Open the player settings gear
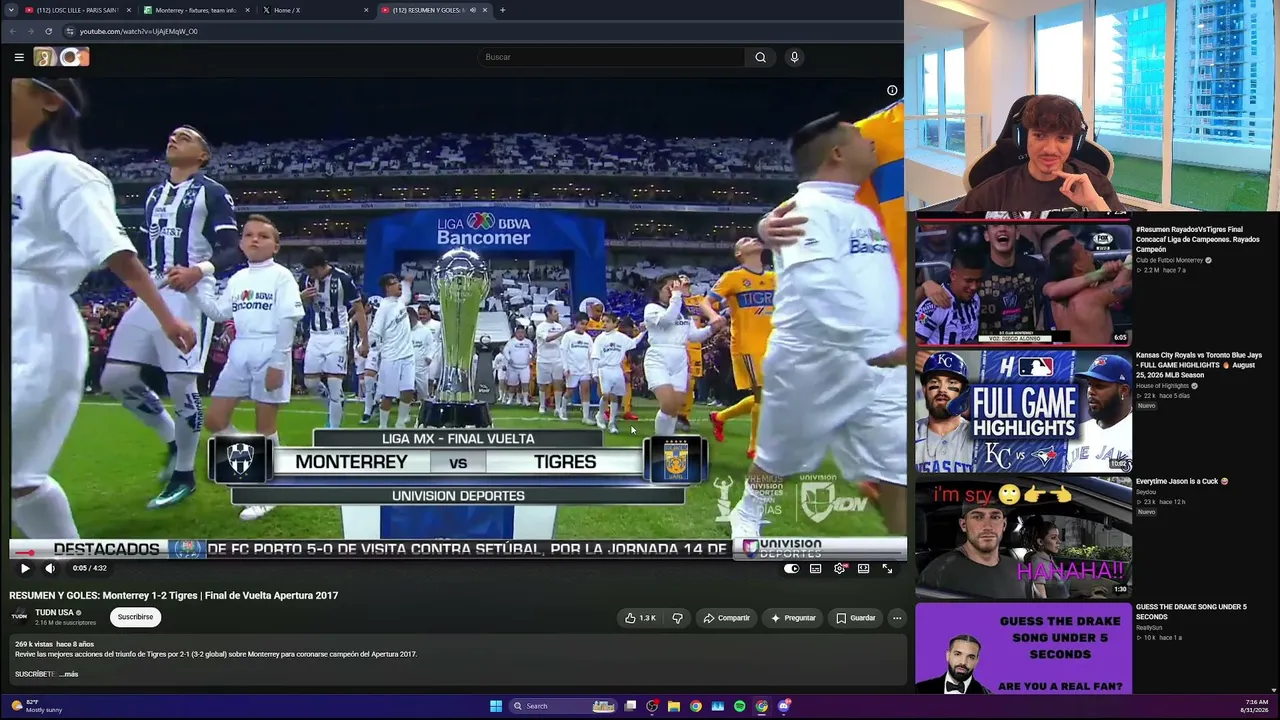The image size is (1280, 720). tap(839, 568)
